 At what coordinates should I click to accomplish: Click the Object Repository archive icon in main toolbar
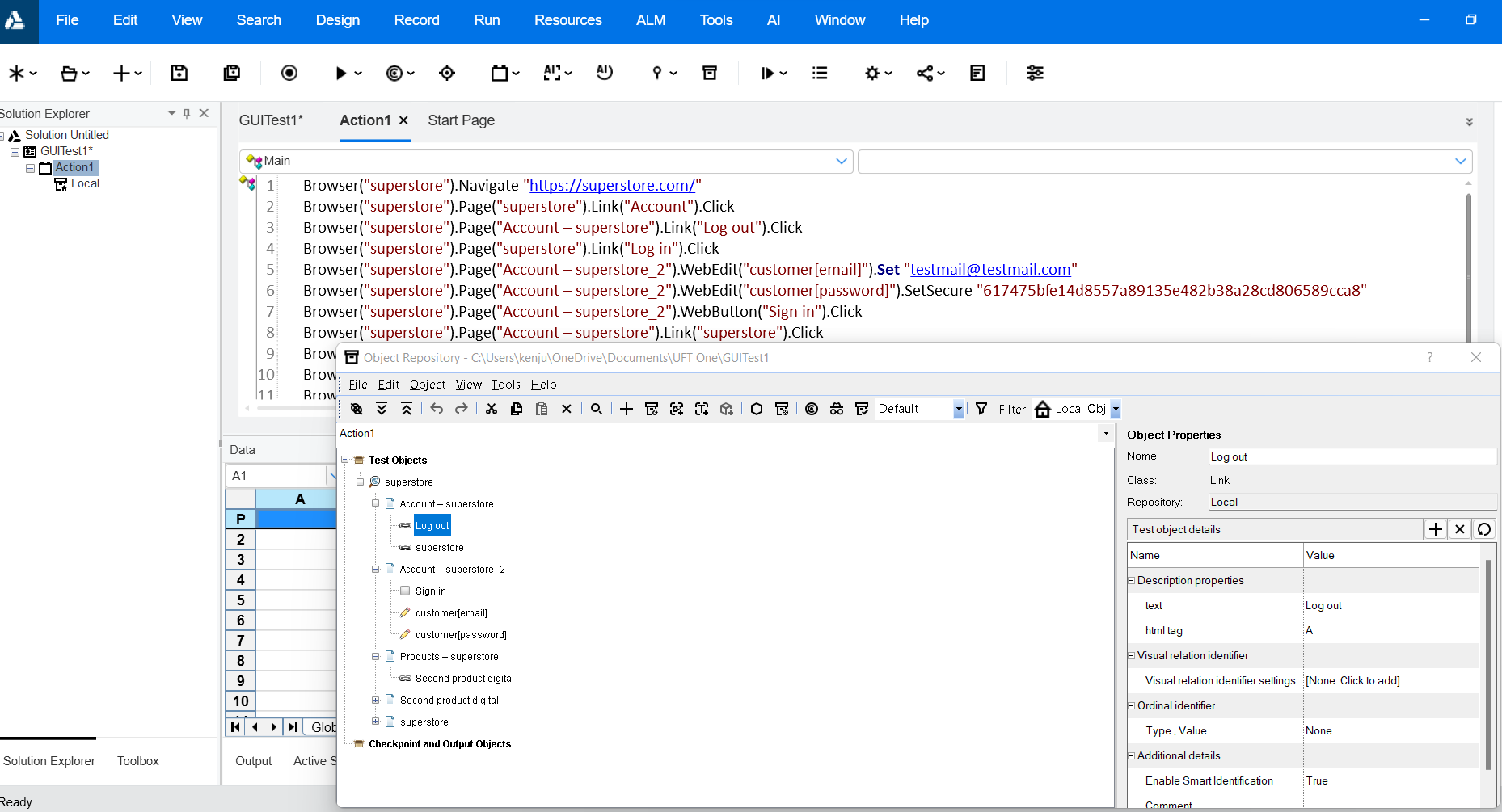pos(710,74)
